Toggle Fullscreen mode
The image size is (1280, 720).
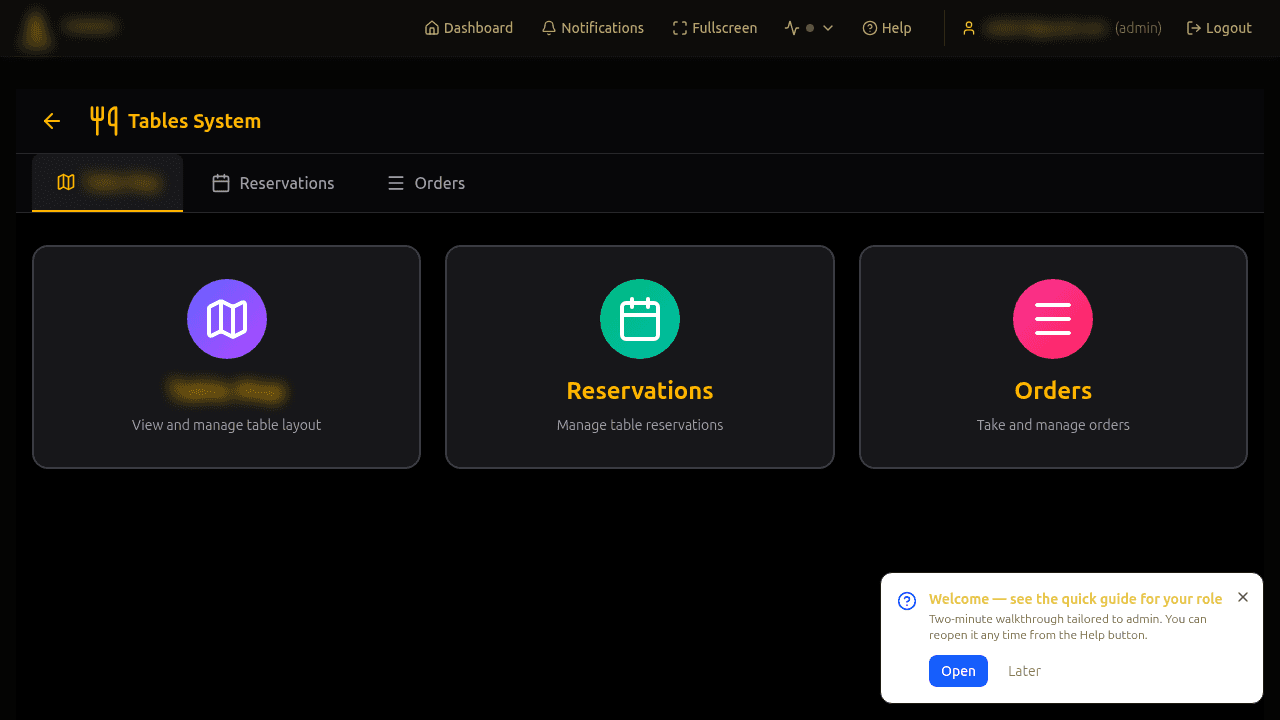point(715,28)
